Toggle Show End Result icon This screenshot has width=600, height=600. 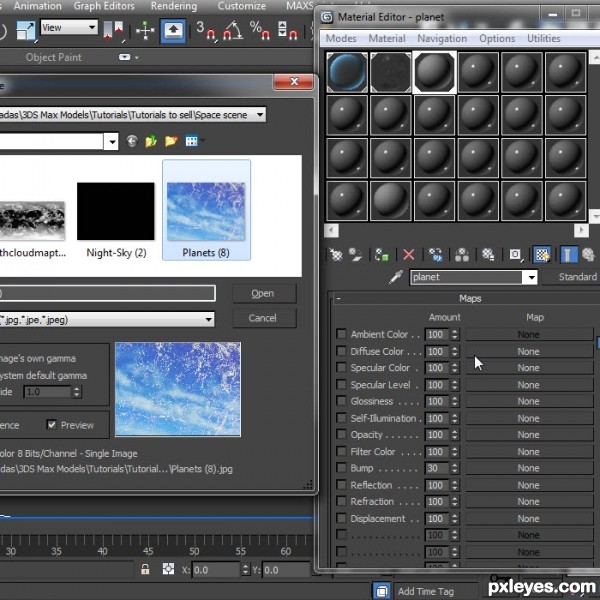click(x=569, y=254)
